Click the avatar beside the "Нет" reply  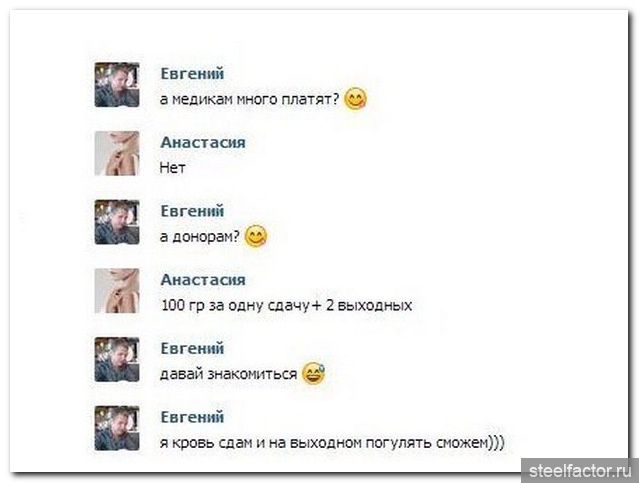pos(117,153)
